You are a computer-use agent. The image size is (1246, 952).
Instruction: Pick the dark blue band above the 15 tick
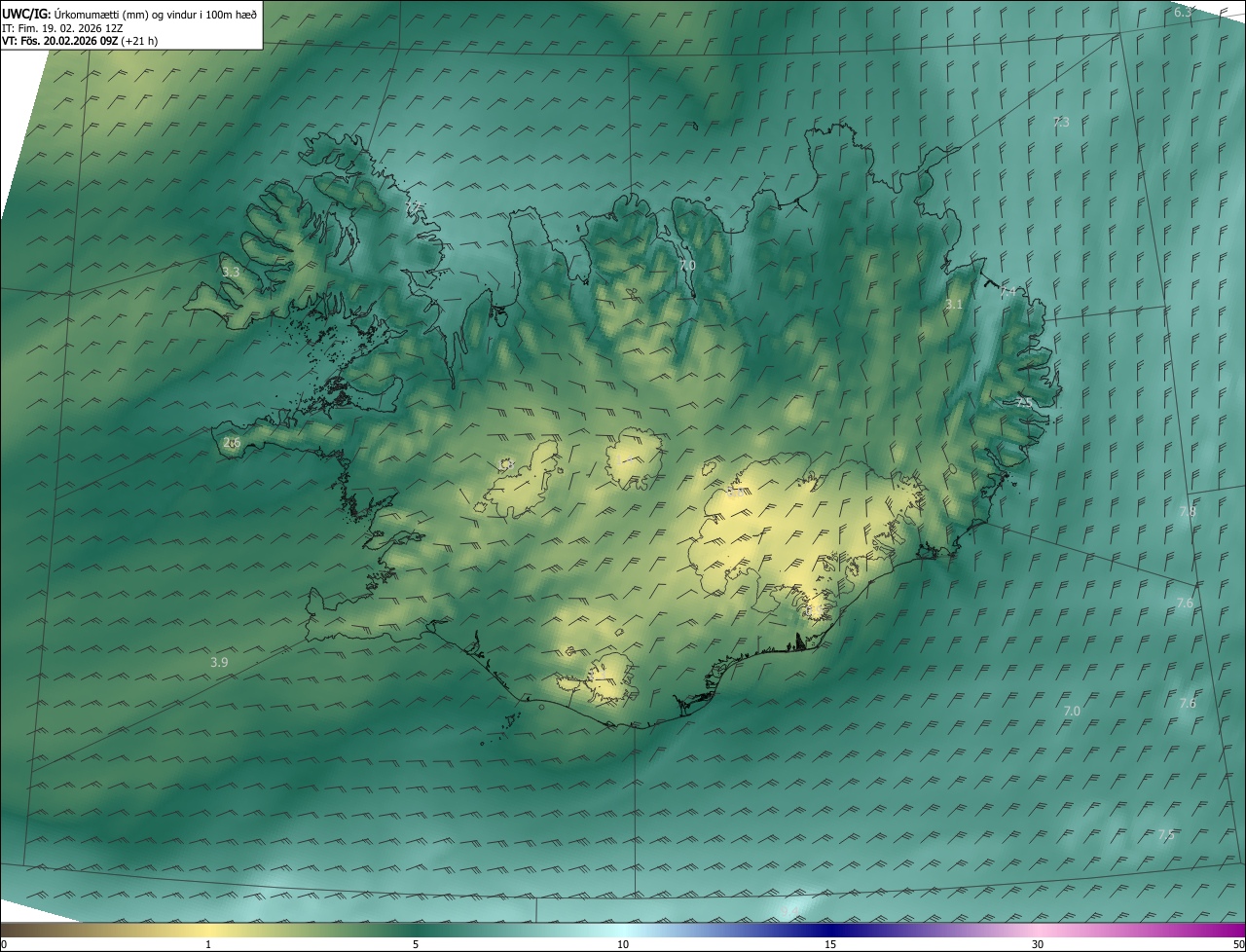click(x=830, y=930)
